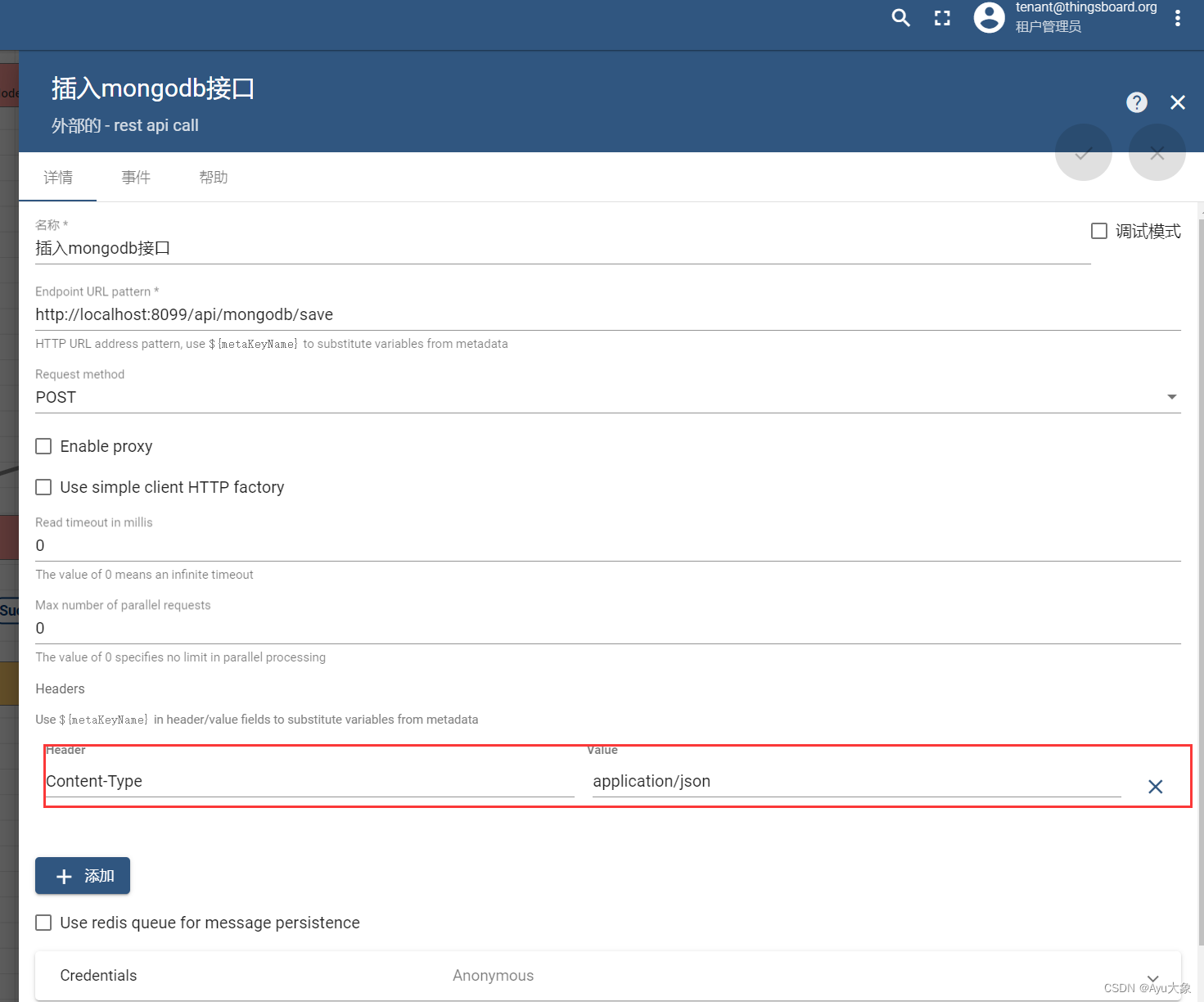Open the Request method dropdown
The image size is (1204, 1002).
point(1170,396)
